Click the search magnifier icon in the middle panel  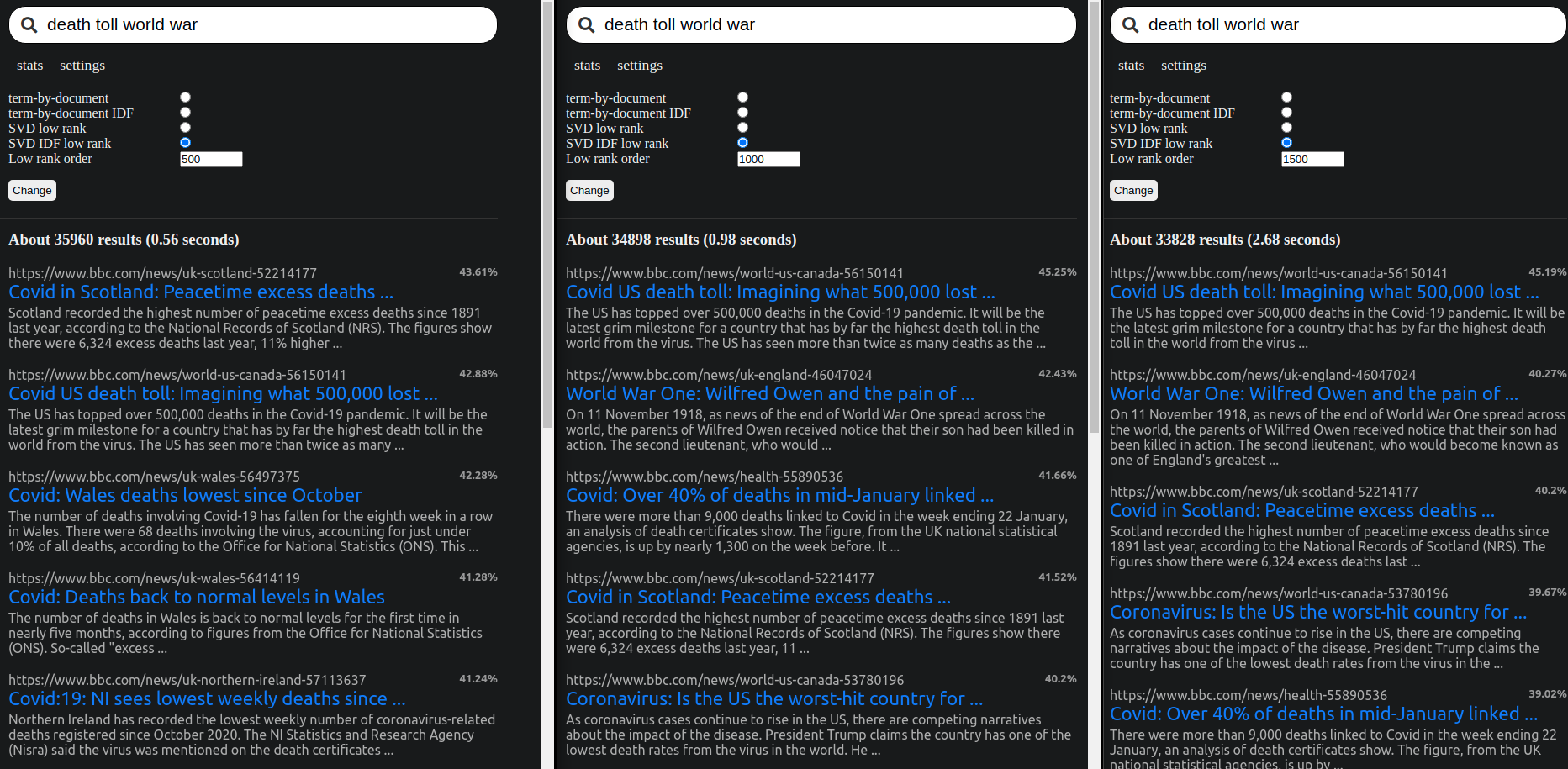click(x=587, y=25)
